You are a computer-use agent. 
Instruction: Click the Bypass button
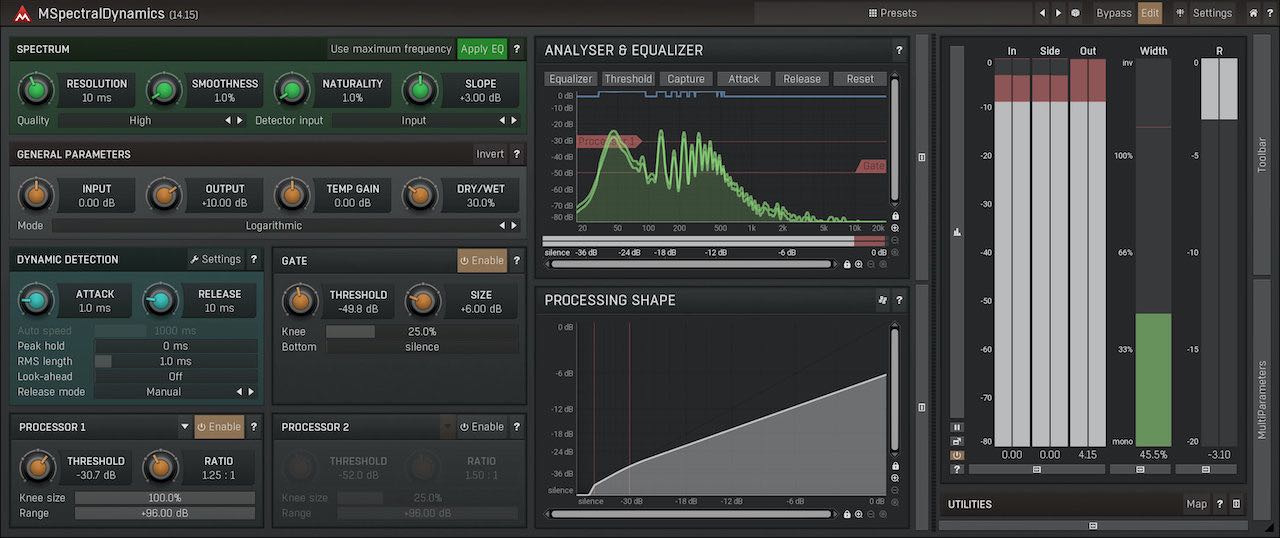click(x=1113, y=13)
